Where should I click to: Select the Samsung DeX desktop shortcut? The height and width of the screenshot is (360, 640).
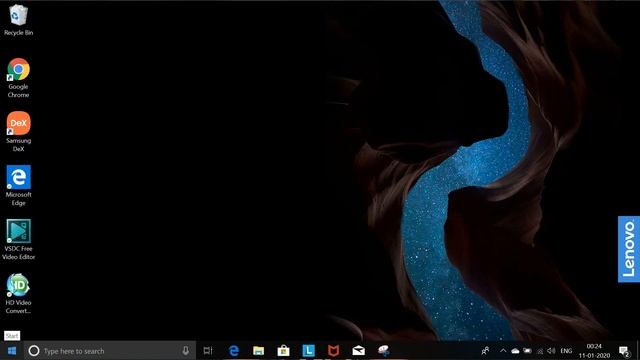tap(18, 132)
